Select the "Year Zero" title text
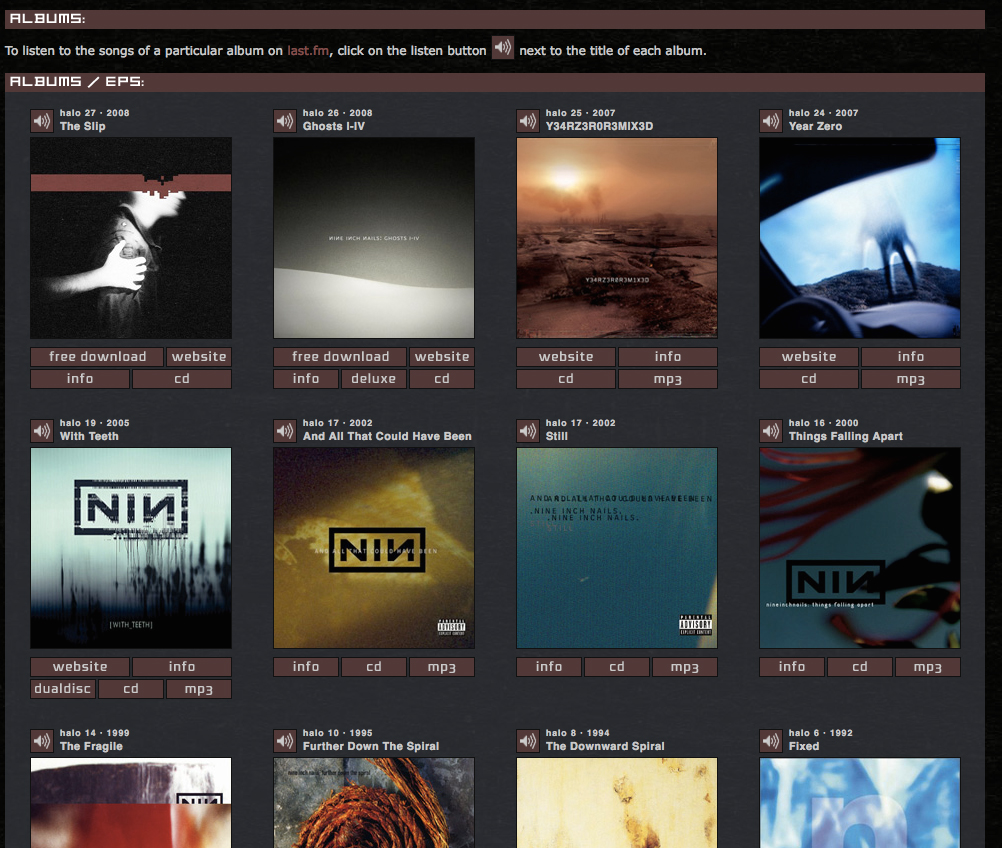 click(x=815, y=127)
